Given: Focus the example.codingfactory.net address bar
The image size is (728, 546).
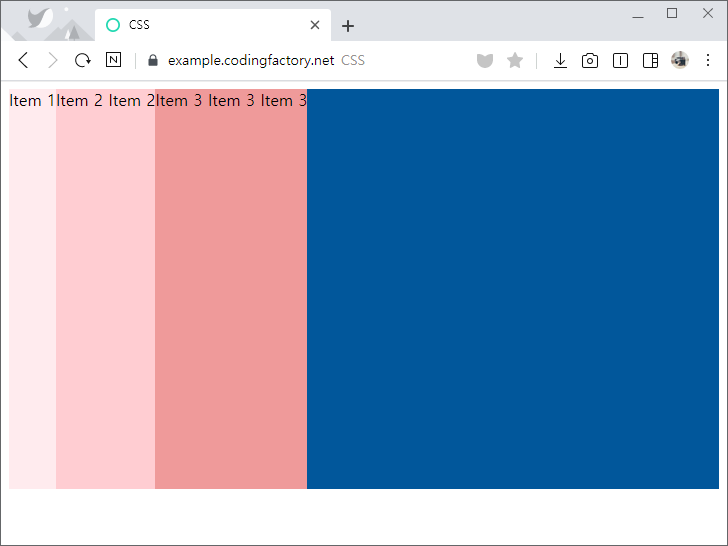Looking at the screenshot, I should [x=300, y=60].
